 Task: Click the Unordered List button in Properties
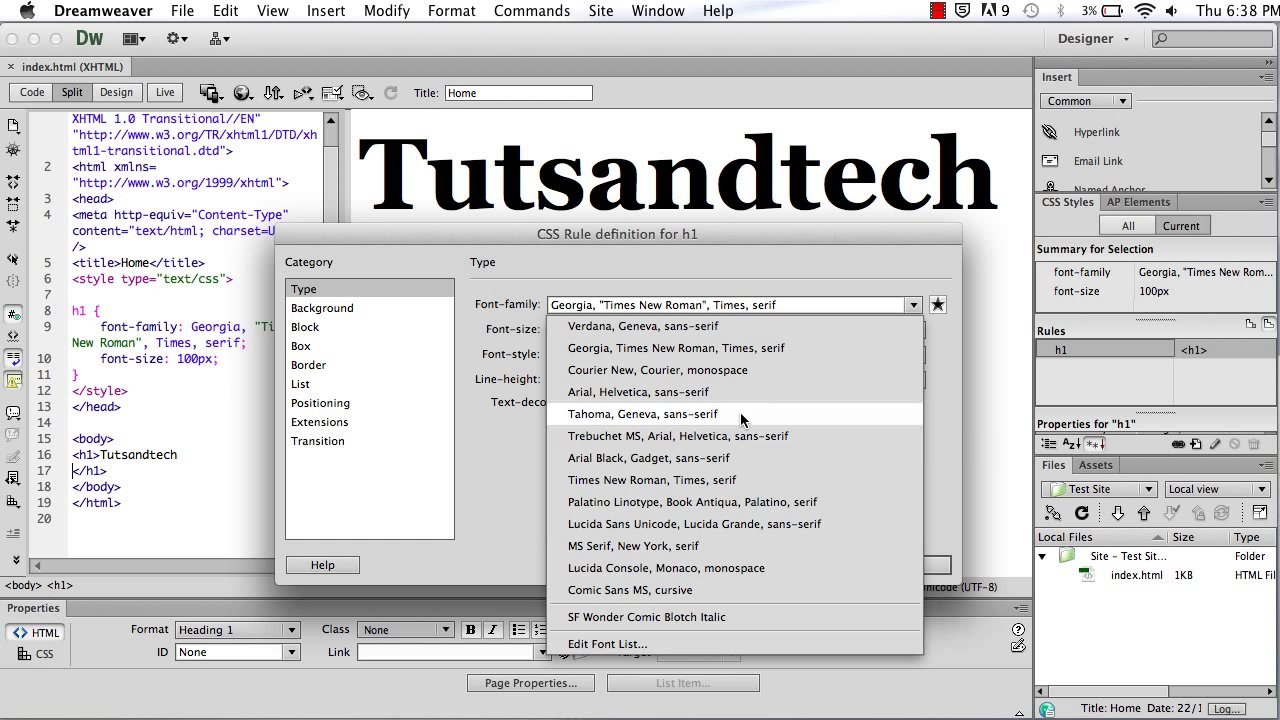(x=519, y=630)
